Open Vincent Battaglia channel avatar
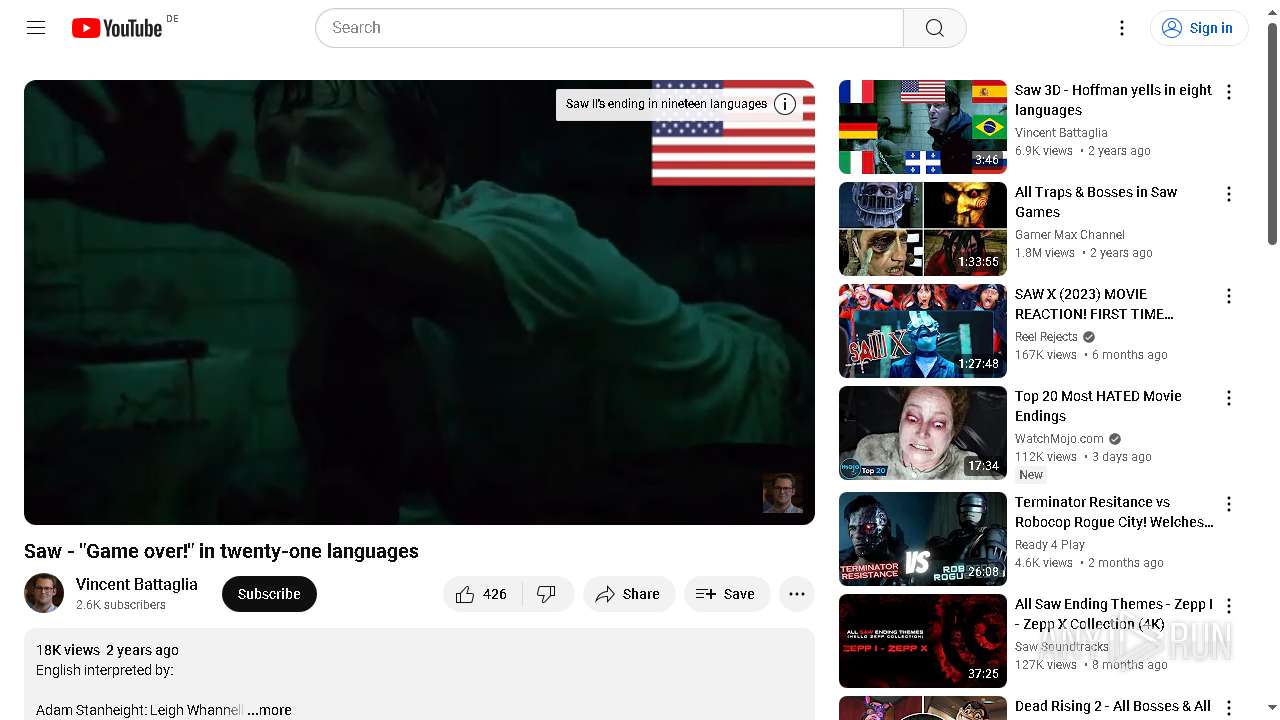Viewport: 1280px width, 720px height. click(44, 594)
